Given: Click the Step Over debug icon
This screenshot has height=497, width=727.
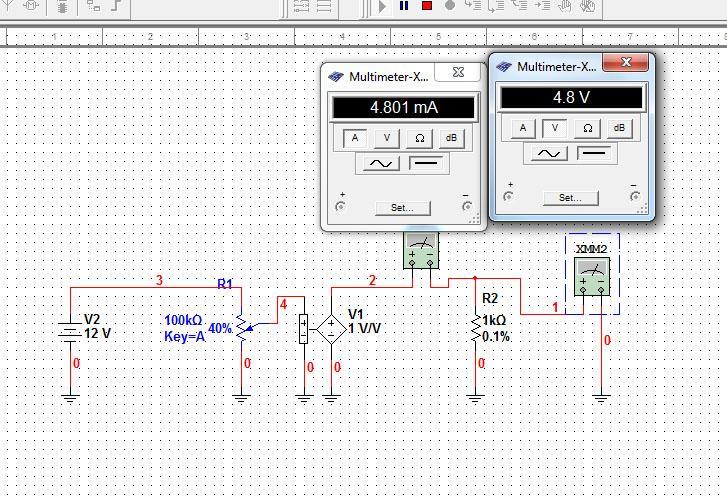Looking at the screenshot, I should pos(496,5).
